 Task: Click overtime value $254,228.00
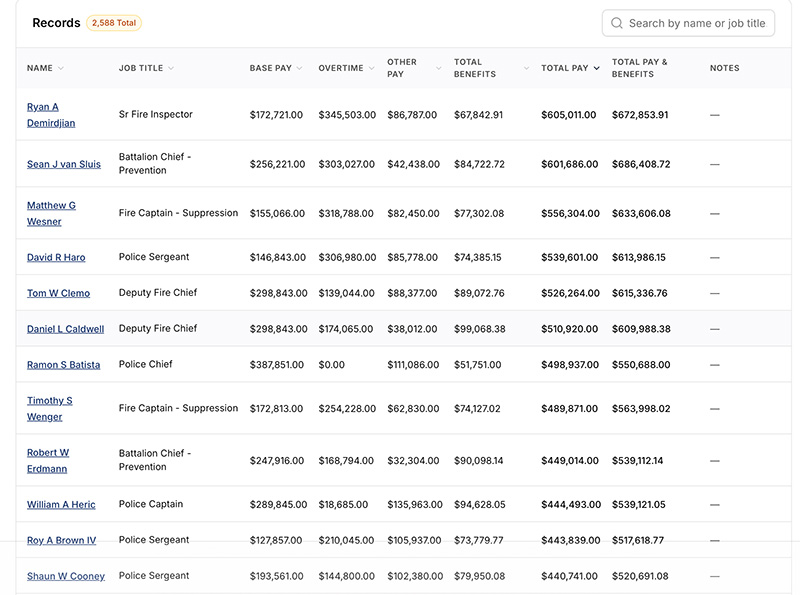tap(347, 409)
